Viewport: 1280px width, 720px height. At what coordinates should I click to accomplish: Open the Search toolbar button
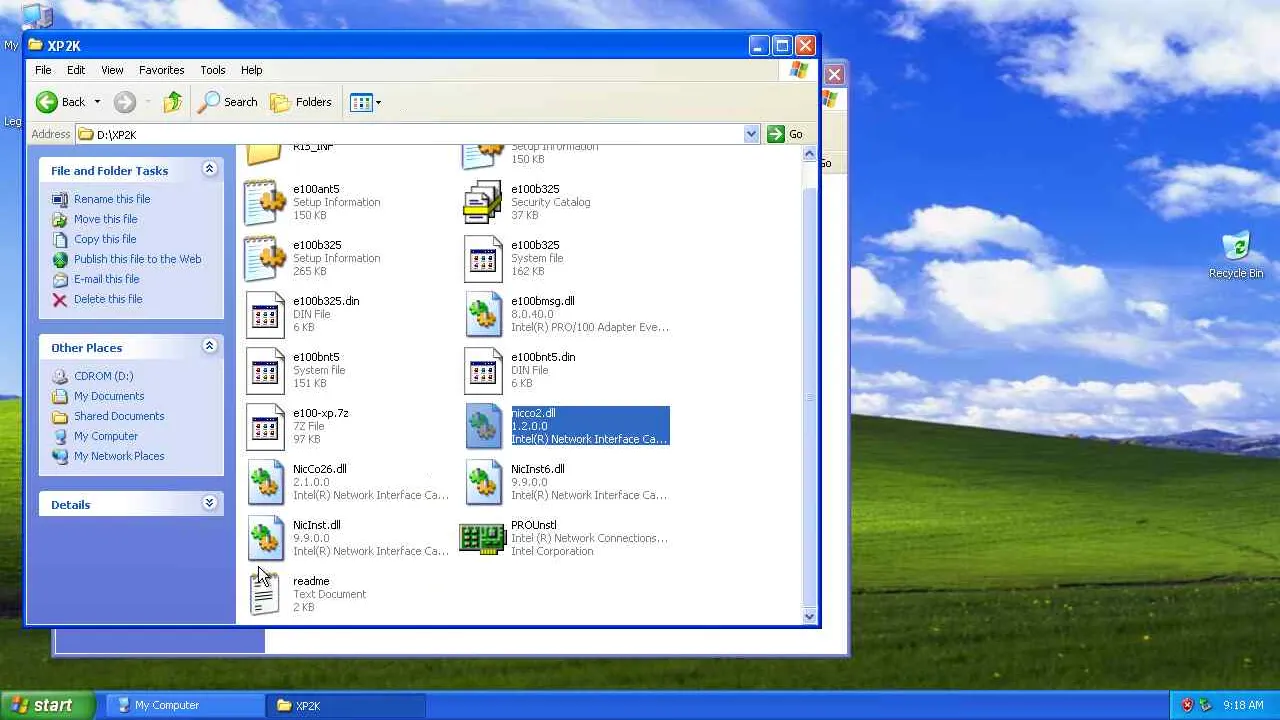(228, 102)
